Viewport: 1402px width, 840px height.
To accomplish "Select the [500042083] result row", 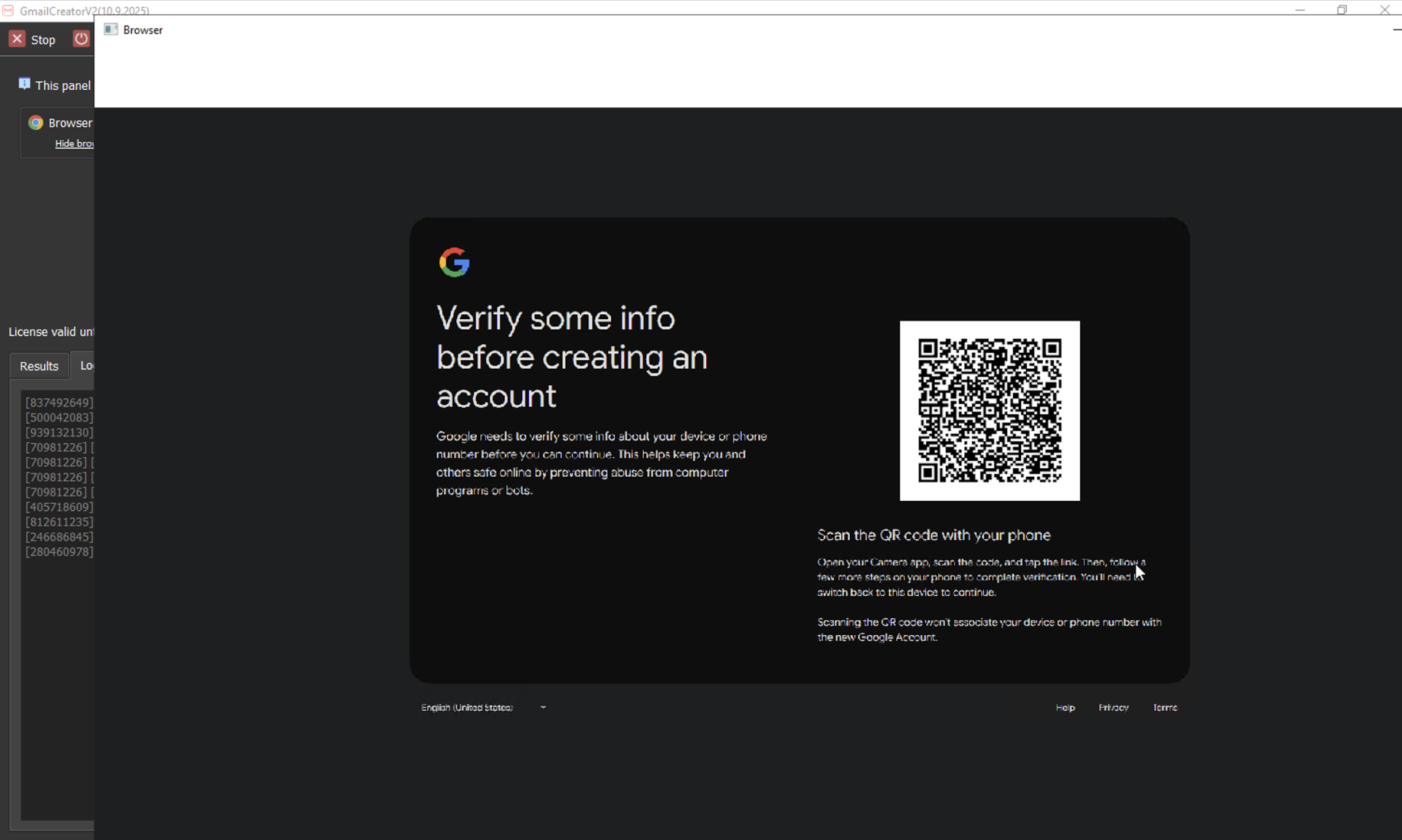I will (59, 418).
